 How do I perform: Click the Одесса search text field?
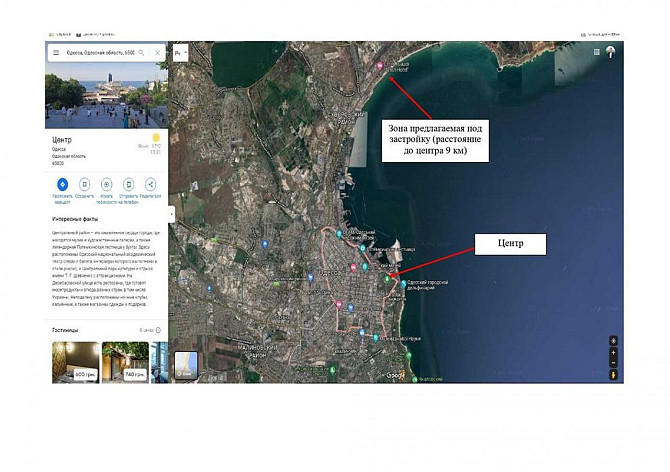[100, 53]
